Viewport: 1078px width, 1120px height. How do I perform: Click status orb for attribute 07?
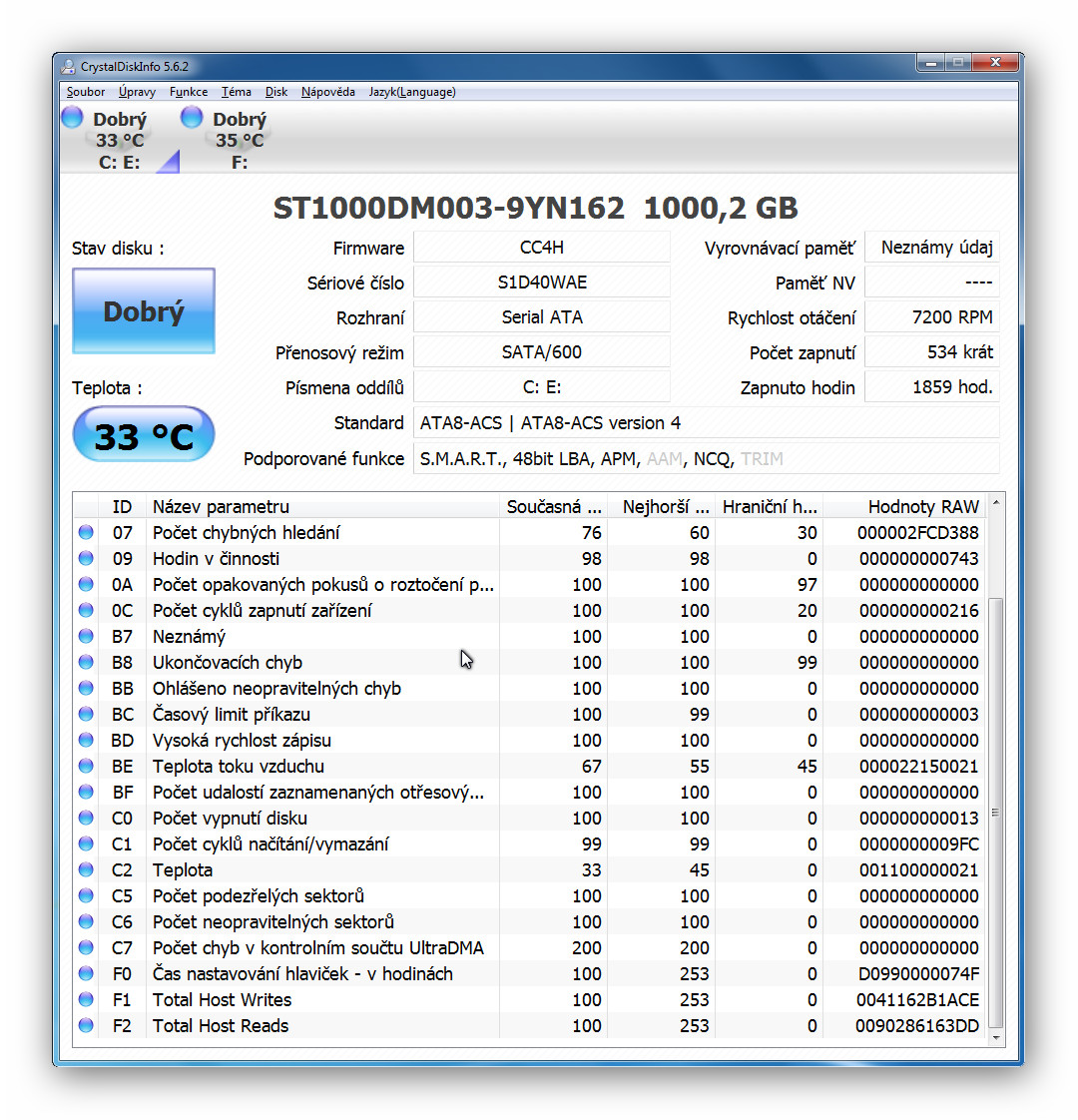click(x=86, y=532)
